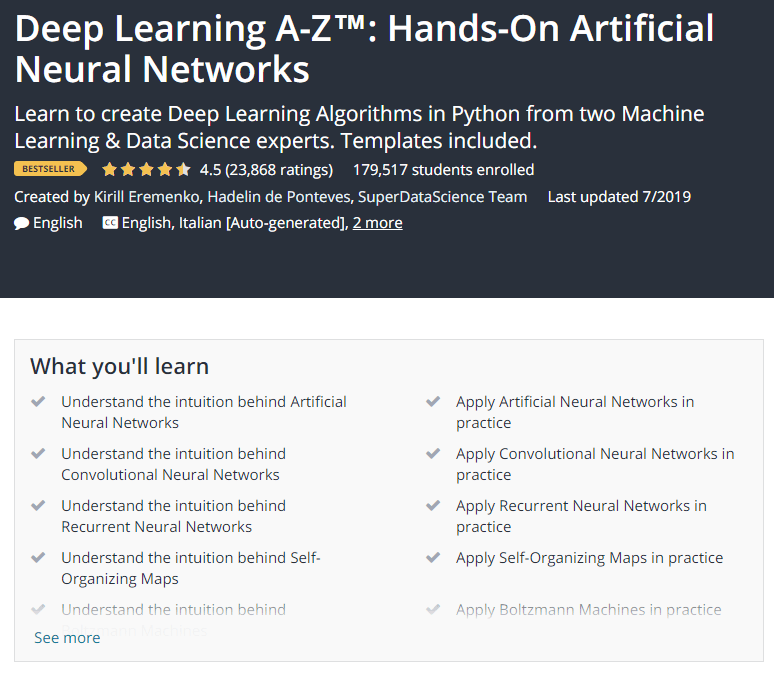The height and width of the screenshot is (677, 774).
Task: Click the closed captions CC icon
Action: (x=110, y=223)
